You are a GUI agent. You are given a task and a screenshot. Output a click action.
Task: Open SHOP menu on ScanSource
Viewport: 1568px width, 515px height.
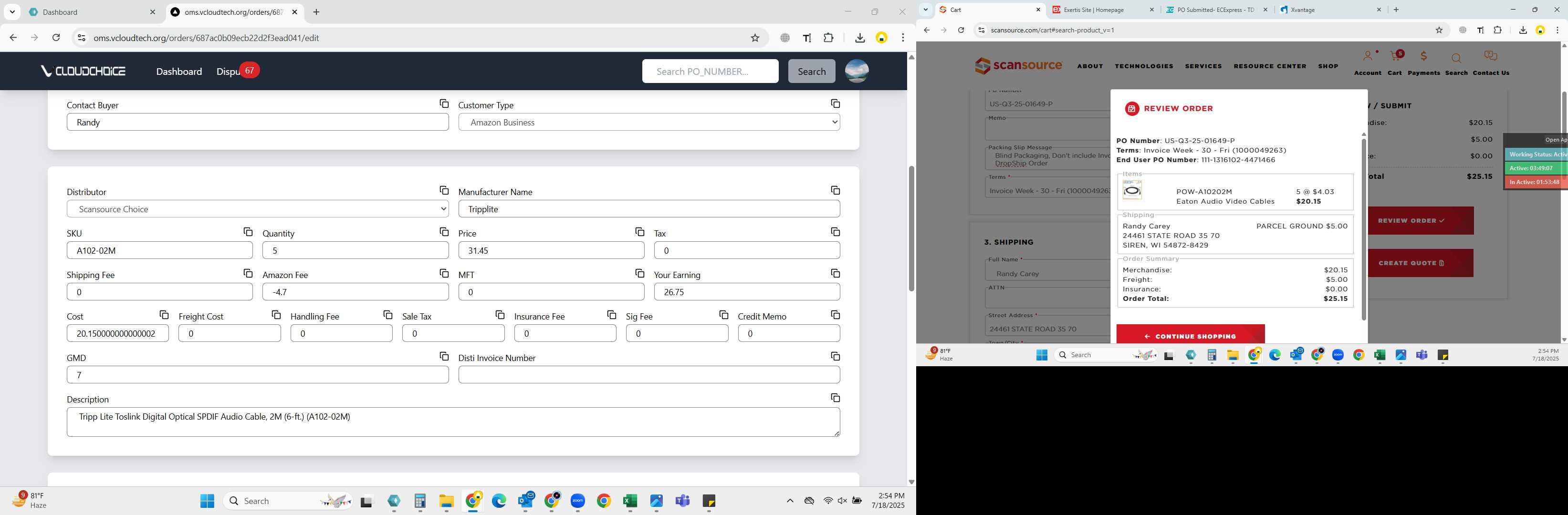[x=1328, y=66]
